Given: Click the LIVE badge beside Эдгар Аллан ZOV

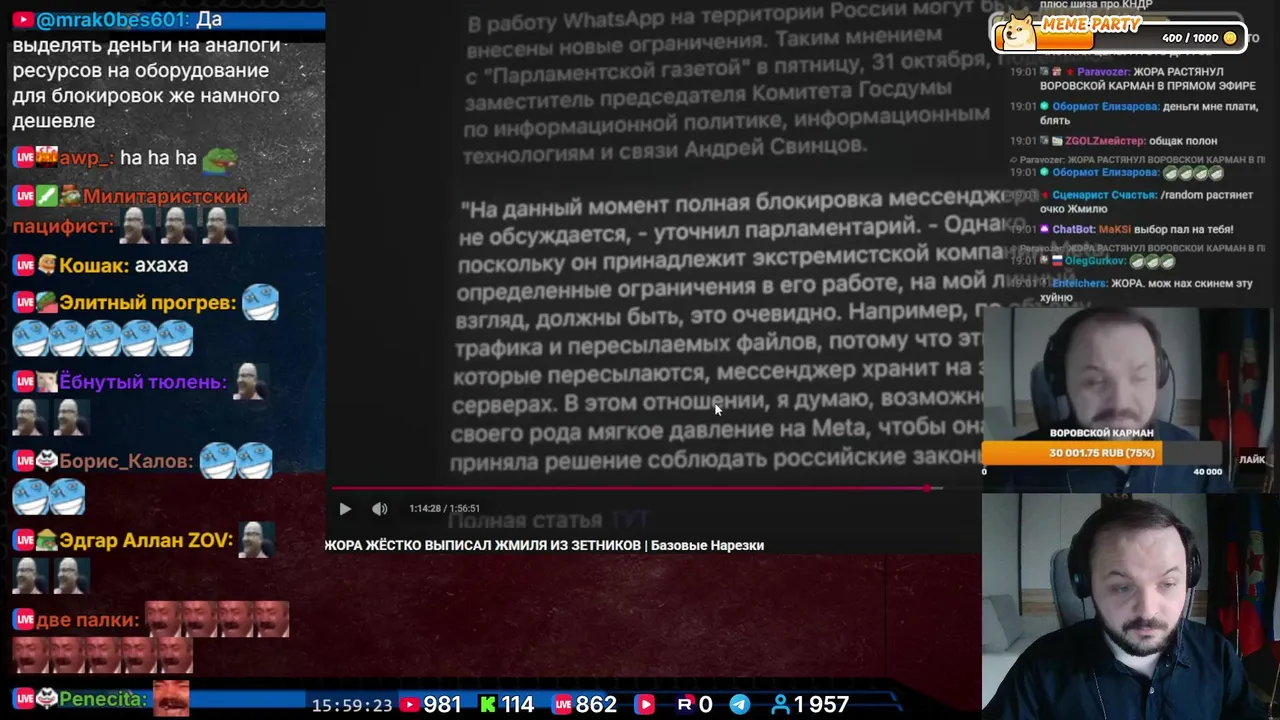Looking at the screenshot, I should pos(24,540).
